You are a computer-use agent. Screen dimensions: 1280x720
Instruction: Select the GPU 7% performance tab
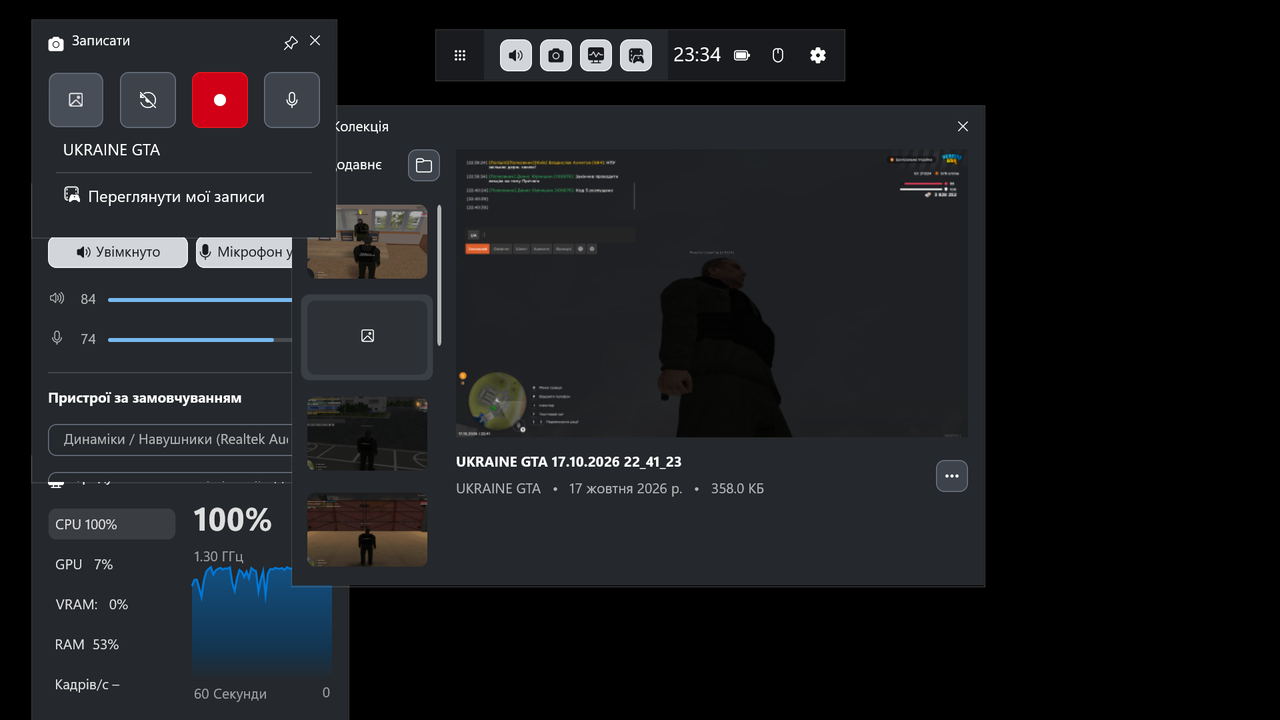(112, 564)
